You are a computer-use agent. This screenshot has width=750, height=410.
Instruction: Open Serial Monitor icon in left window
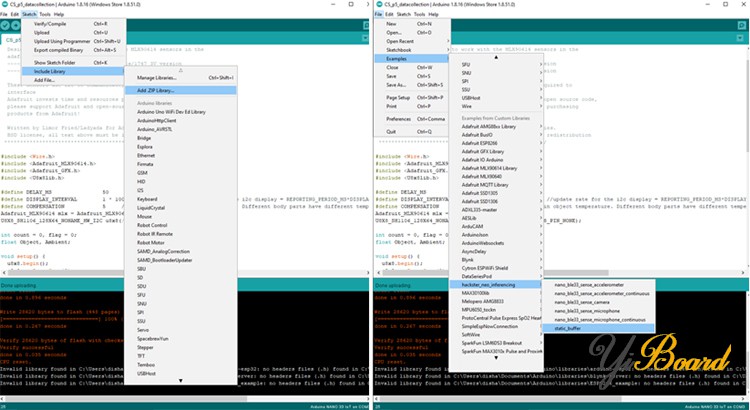[x=364, y=26]
